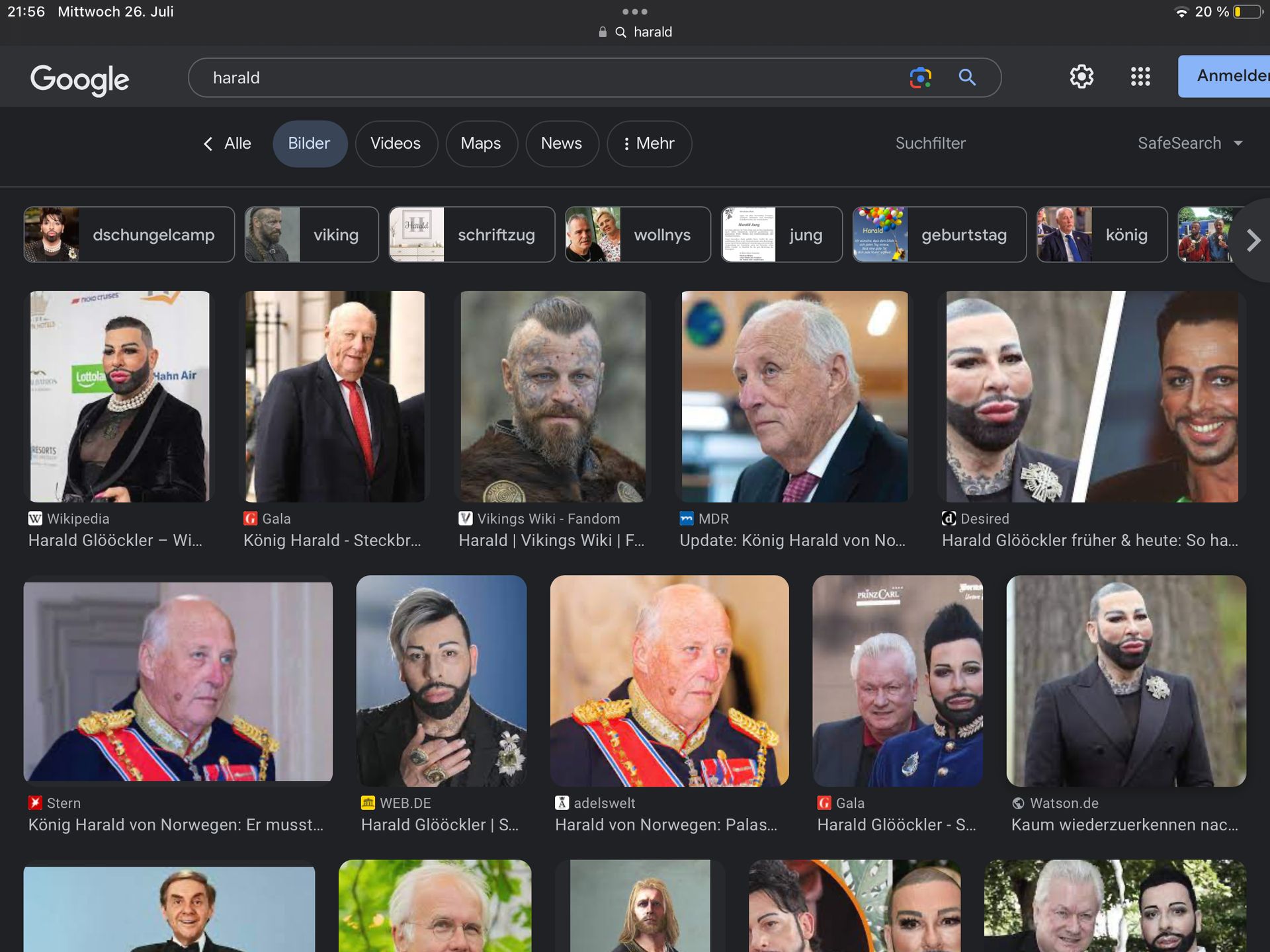This screenshot has height=952, width=1270.
Task: Open the settings gear icon
Action: (x=1081, y=77)
